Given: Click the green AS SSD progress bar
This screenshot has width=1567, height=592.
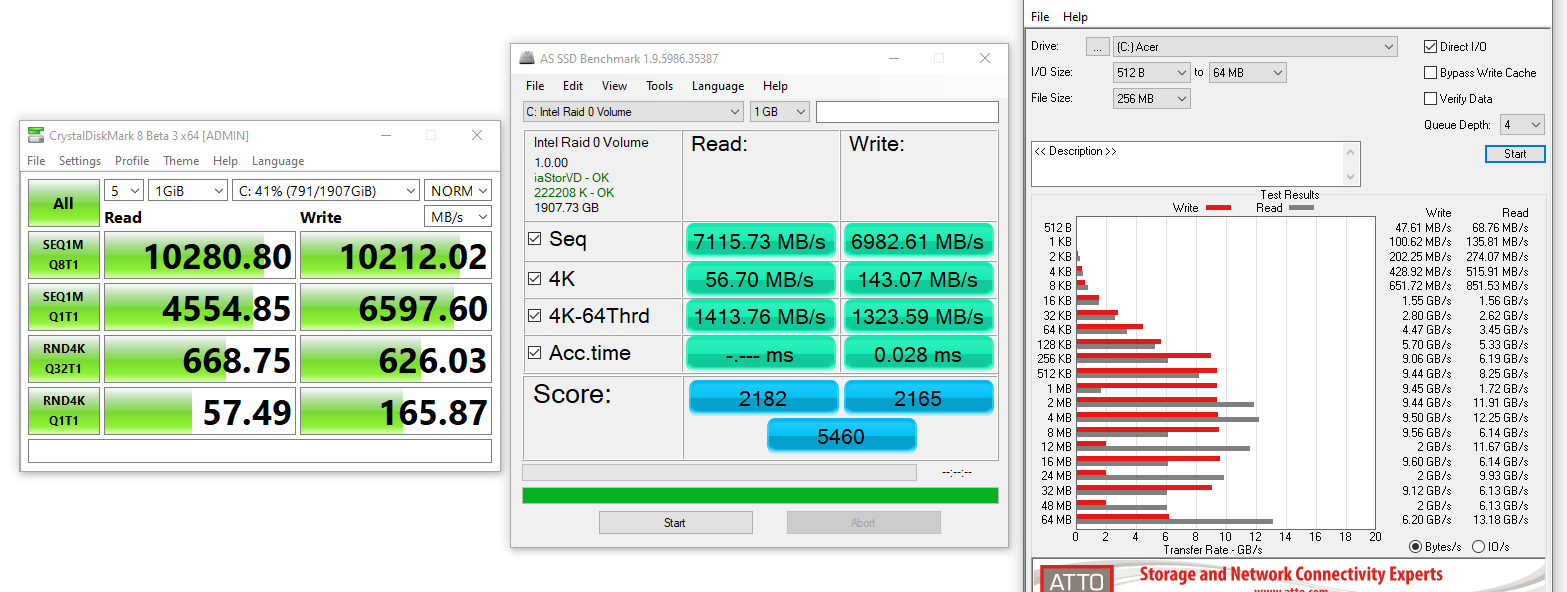Looking at the screenshot, I should coord(760,495).
